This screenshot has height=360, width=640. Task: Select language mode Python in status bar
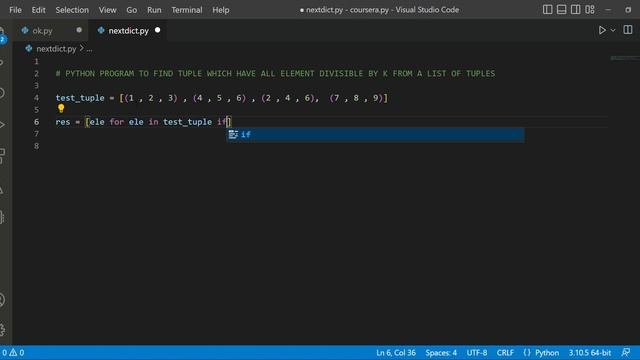point(547,353)
